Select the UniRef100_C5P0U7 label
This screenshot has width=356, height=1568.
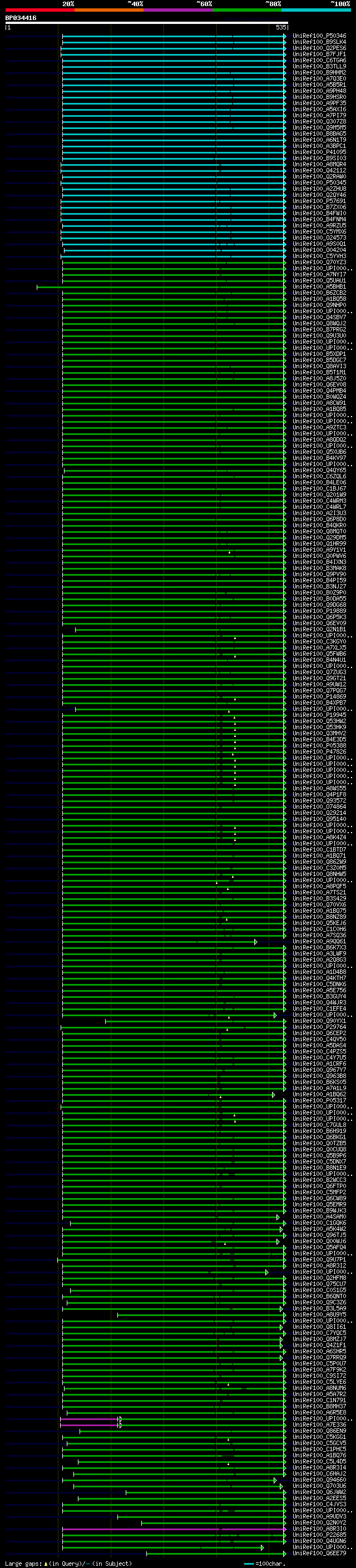point(319,1364)
